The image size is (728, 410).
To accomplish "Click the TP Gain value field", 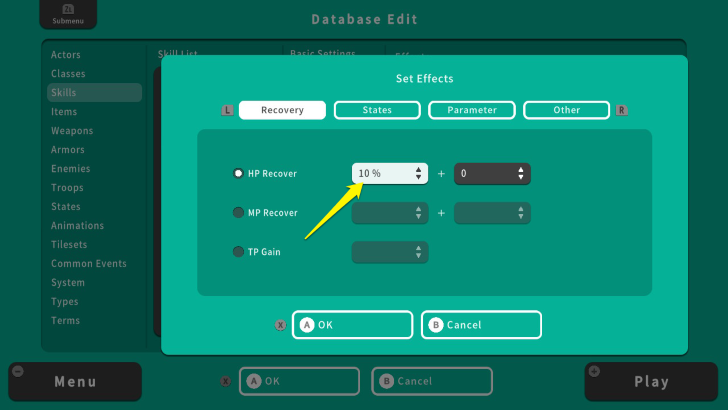I will [390, 252].
